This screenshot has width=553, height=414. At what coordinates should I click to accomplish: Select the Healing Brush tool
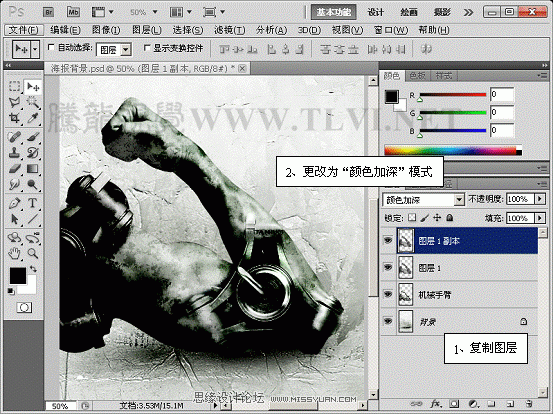14,136
